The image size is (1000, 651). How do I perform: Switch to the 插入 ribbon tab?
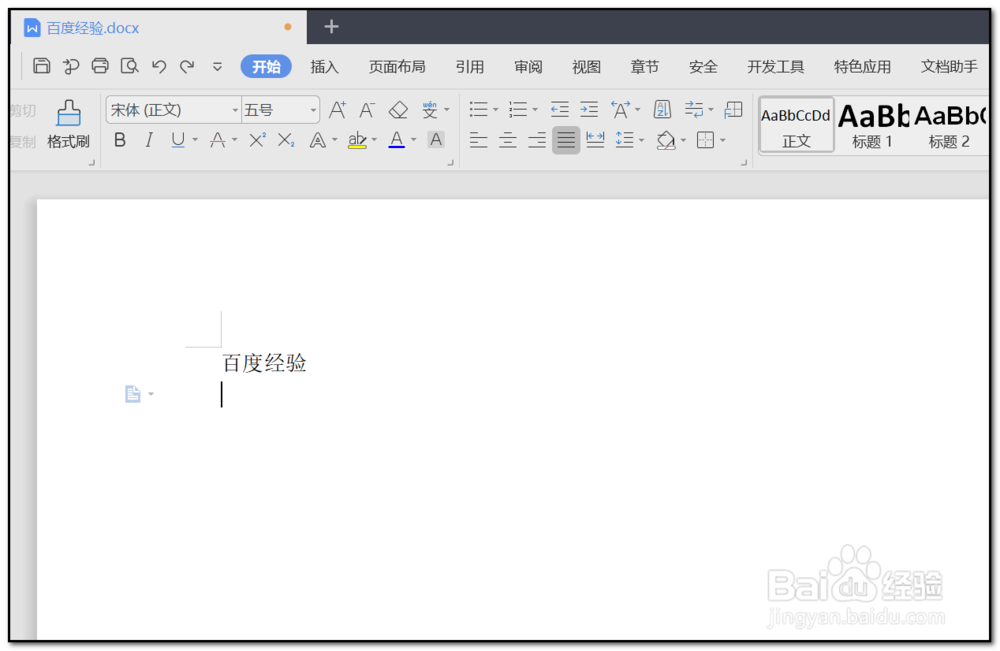click(x=324, y=66)
